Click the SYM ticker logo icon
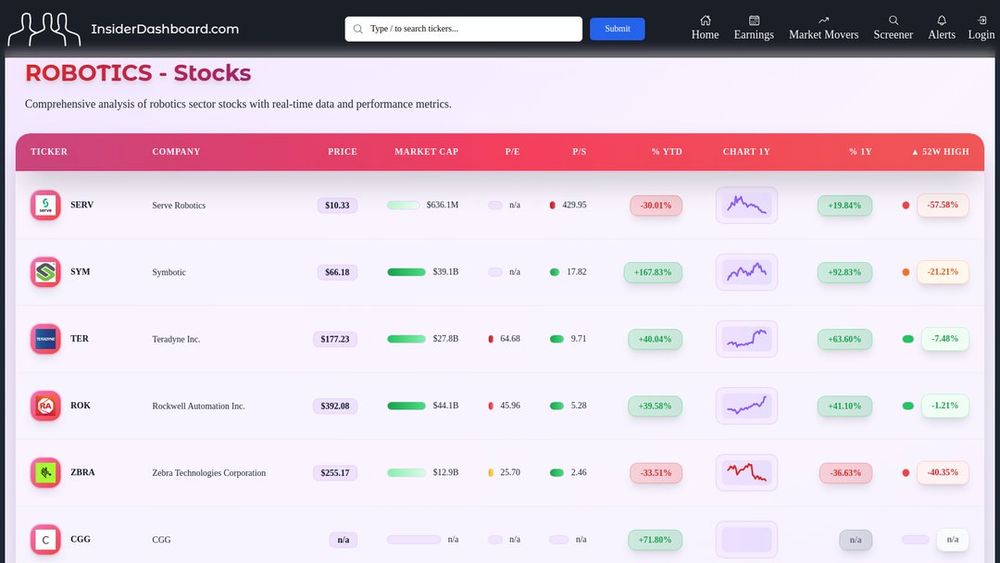 pyautogui.click(x=45, y=272)
